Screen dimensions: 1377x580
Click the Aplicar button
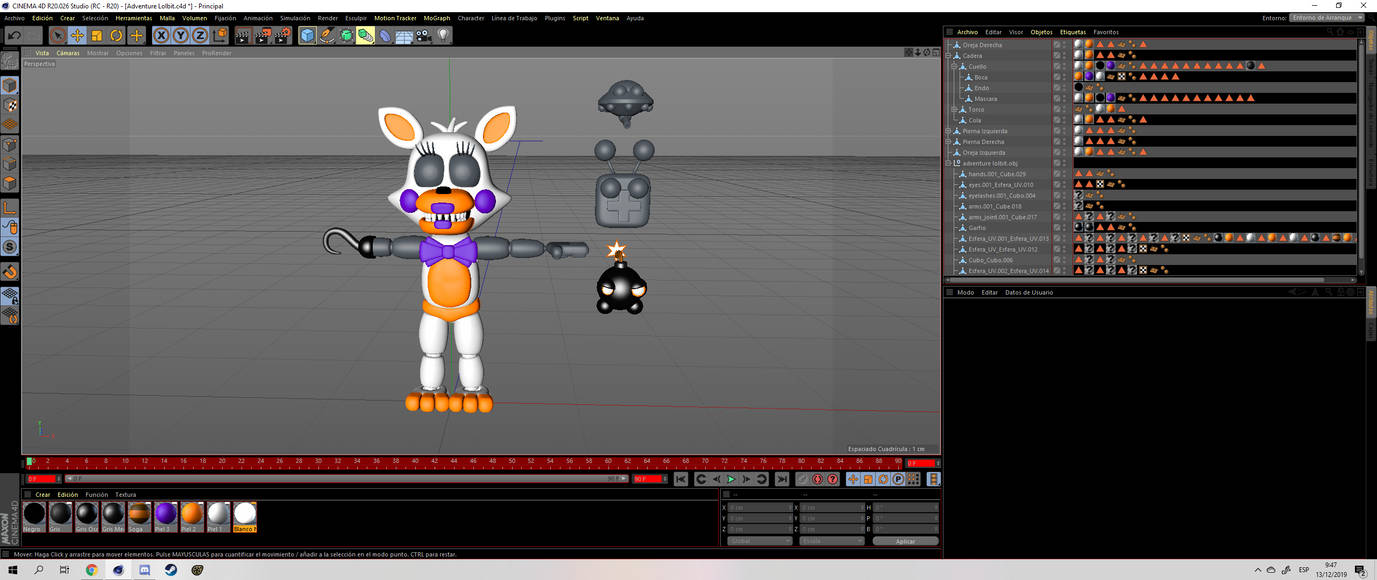(x=905, y=541)
